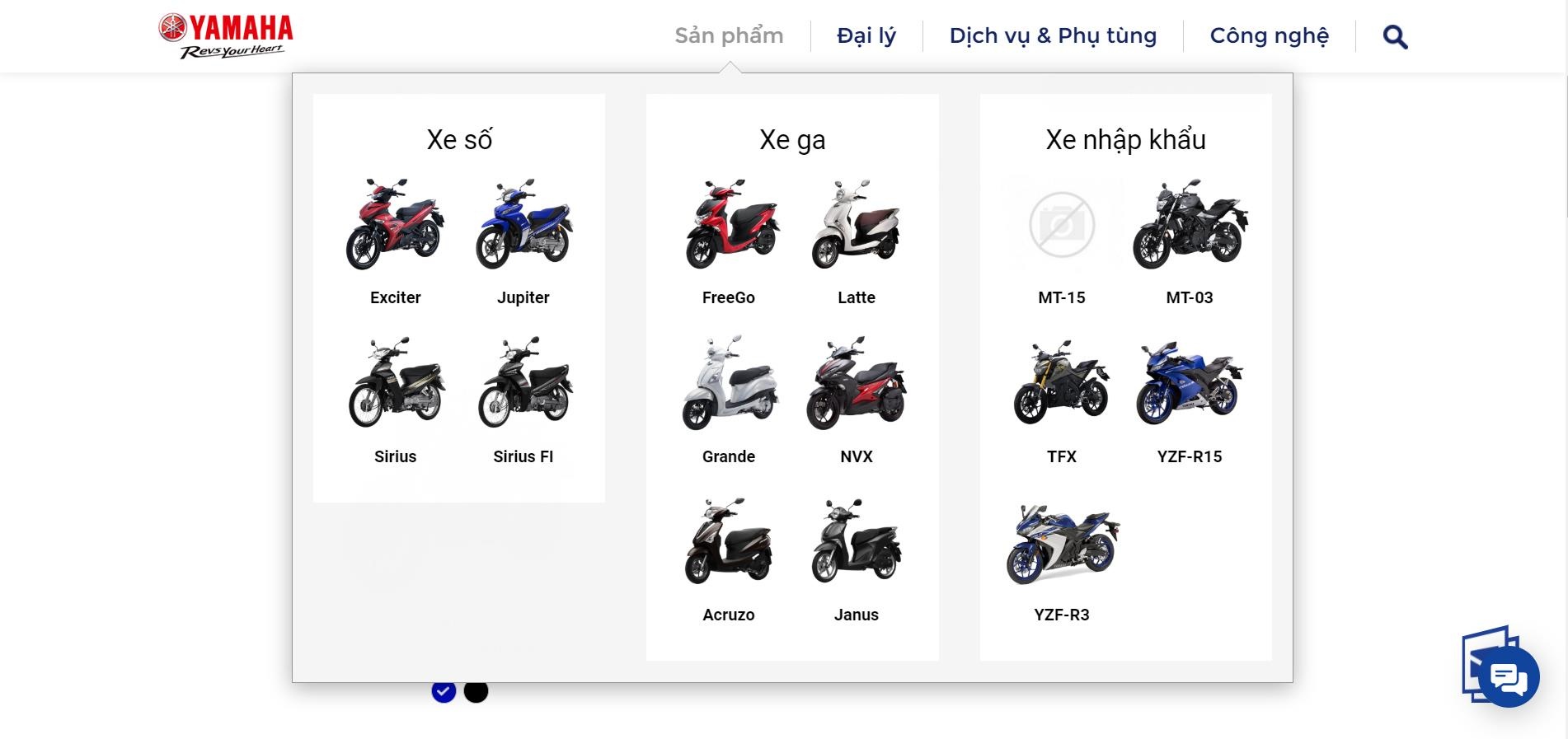
Task: Select the Sirius FI motorcycle image
Action: [523, 382]
